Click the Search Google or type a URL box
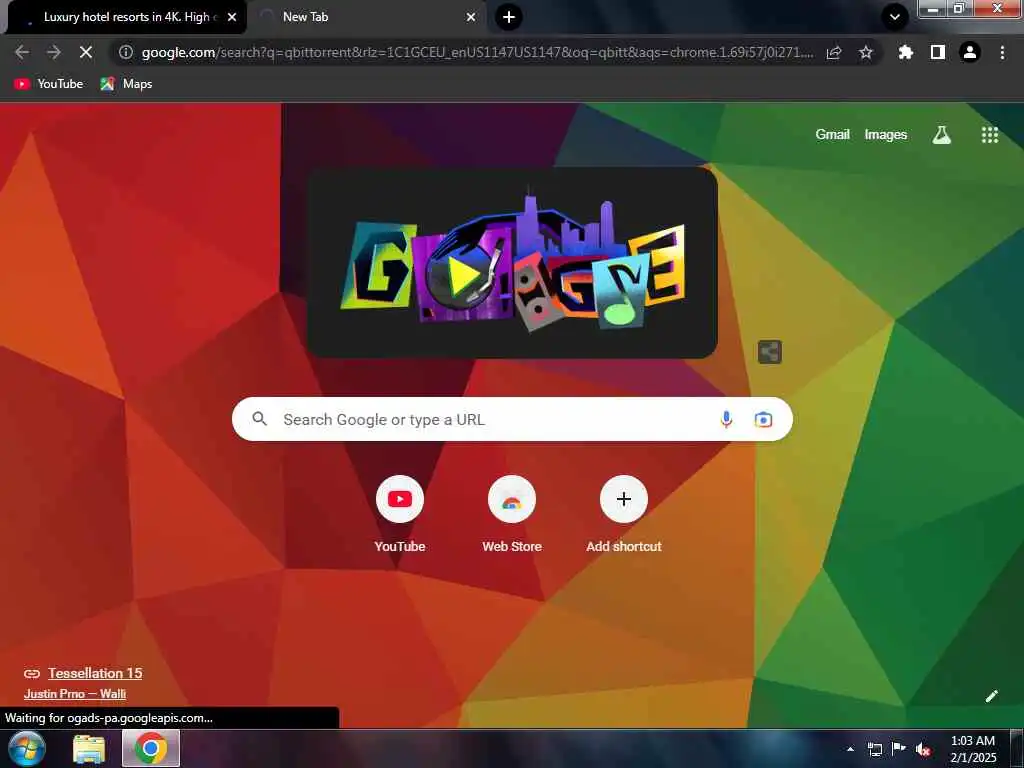This screenshot has width=1024, height=768. [512, 419]
